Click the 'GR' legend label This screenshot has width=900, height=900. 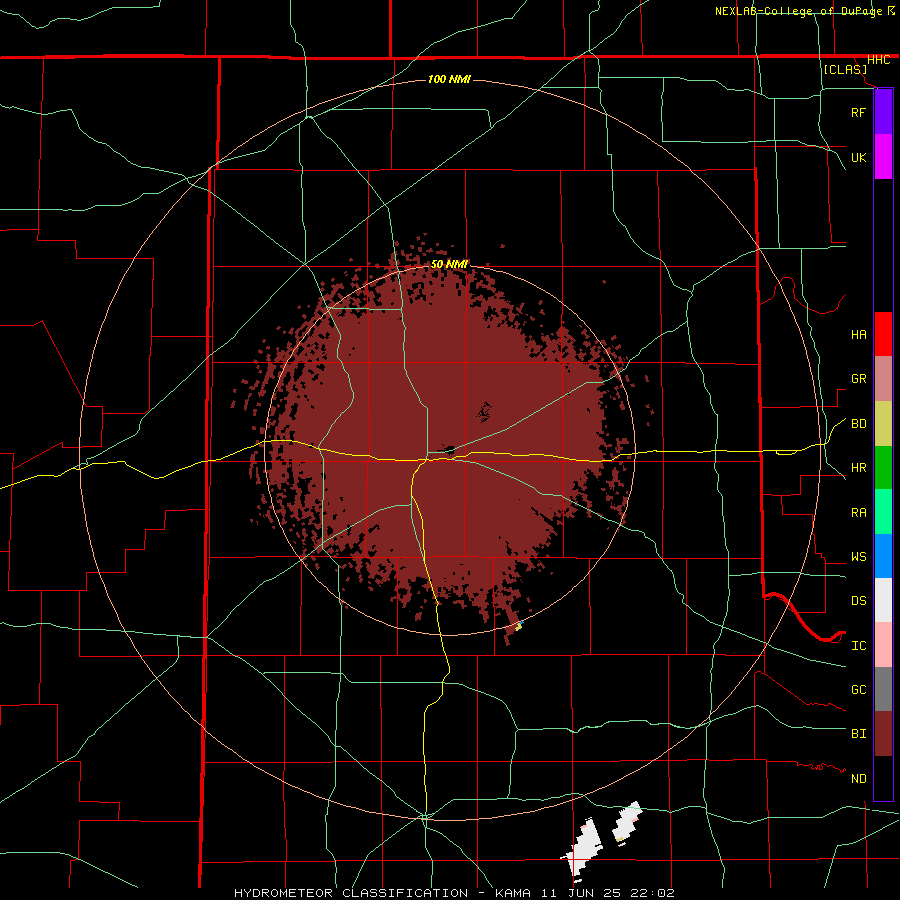click(858, 379)
